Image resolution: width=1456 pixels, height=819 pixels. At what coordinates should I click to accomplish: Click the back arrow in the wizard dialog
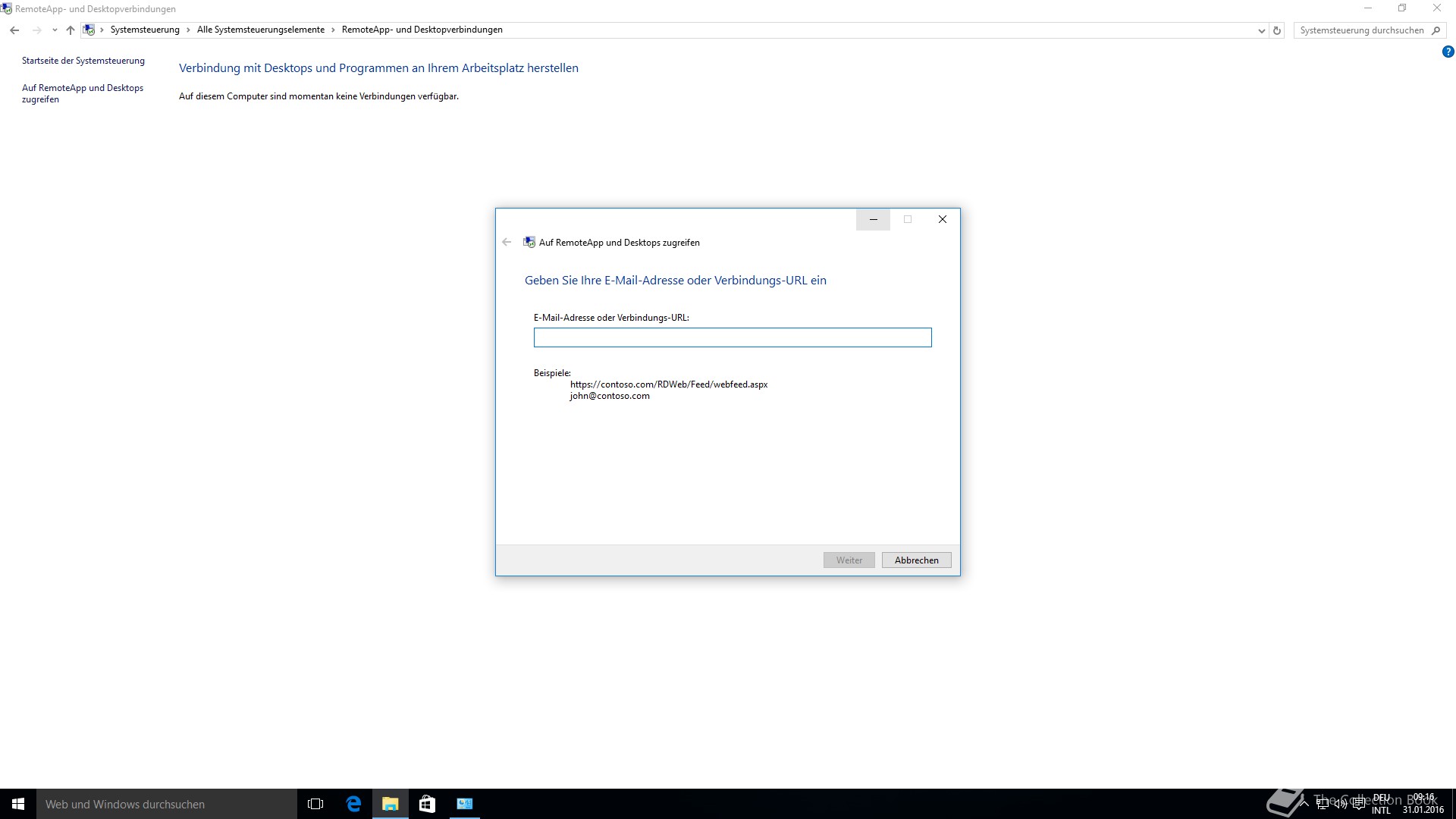(x=507, y=243)
